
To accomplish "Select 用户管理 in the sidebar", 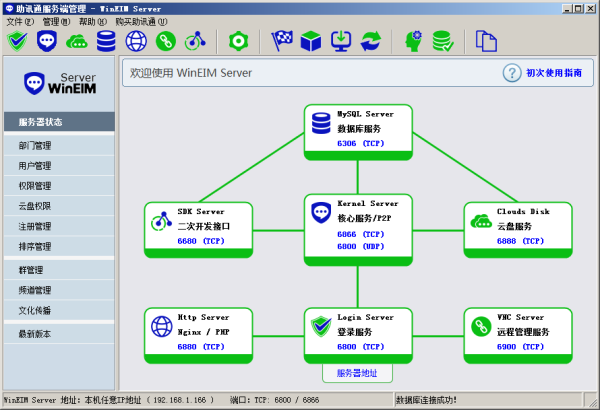I will (x=35, y=166).
